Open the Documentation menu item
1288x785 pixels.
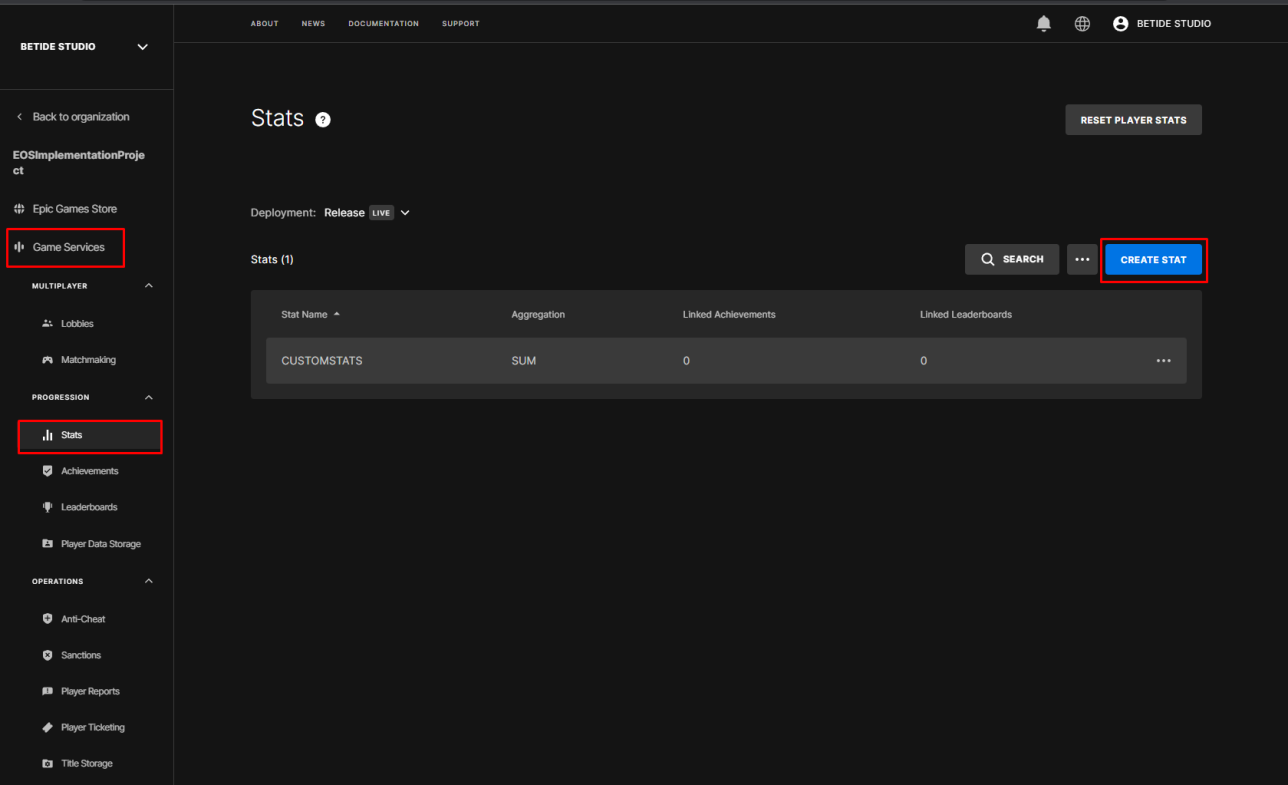coord(383,24)
